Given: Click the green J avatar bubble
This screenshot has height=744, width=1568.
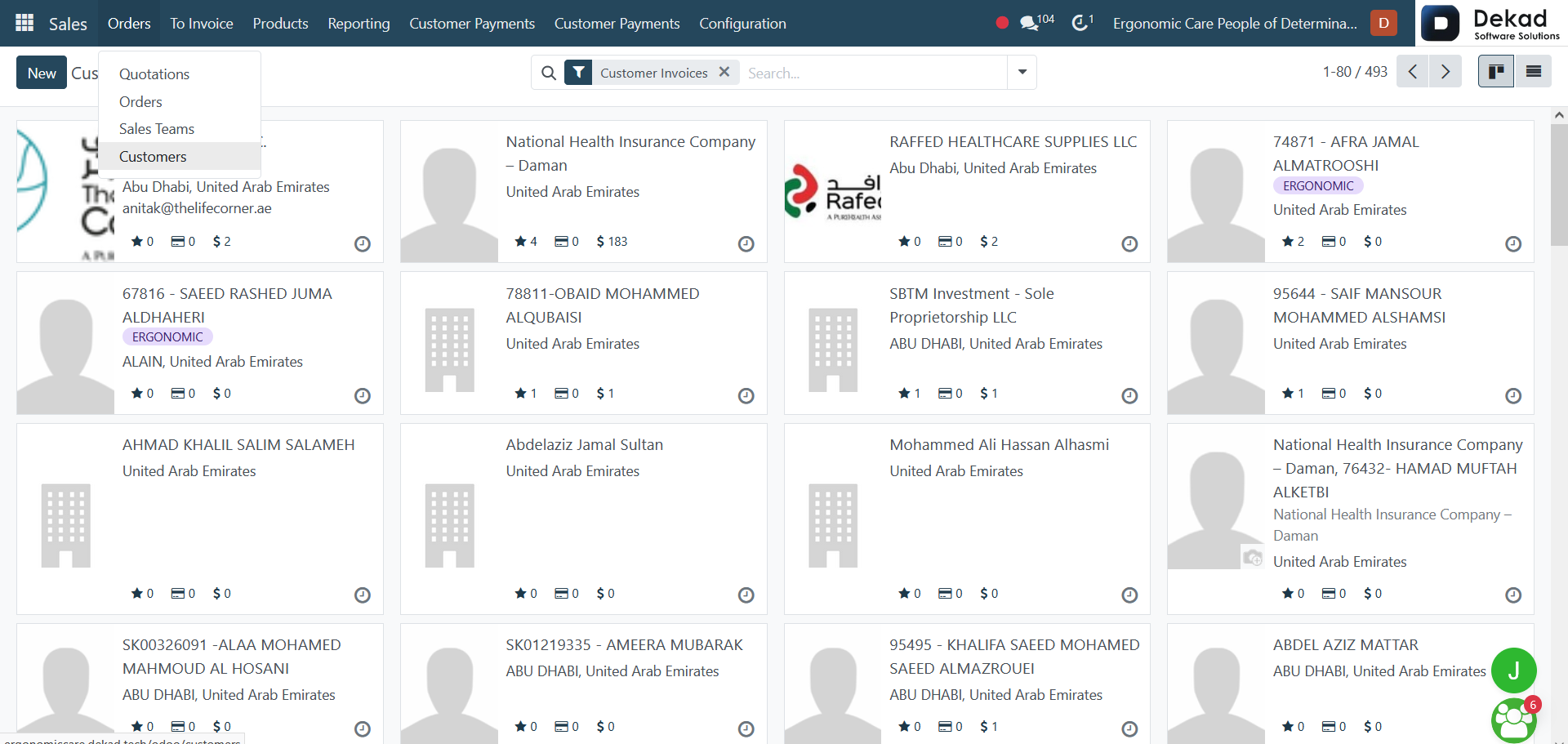Looking at the screenshot, I should (x=1513, y=670).
